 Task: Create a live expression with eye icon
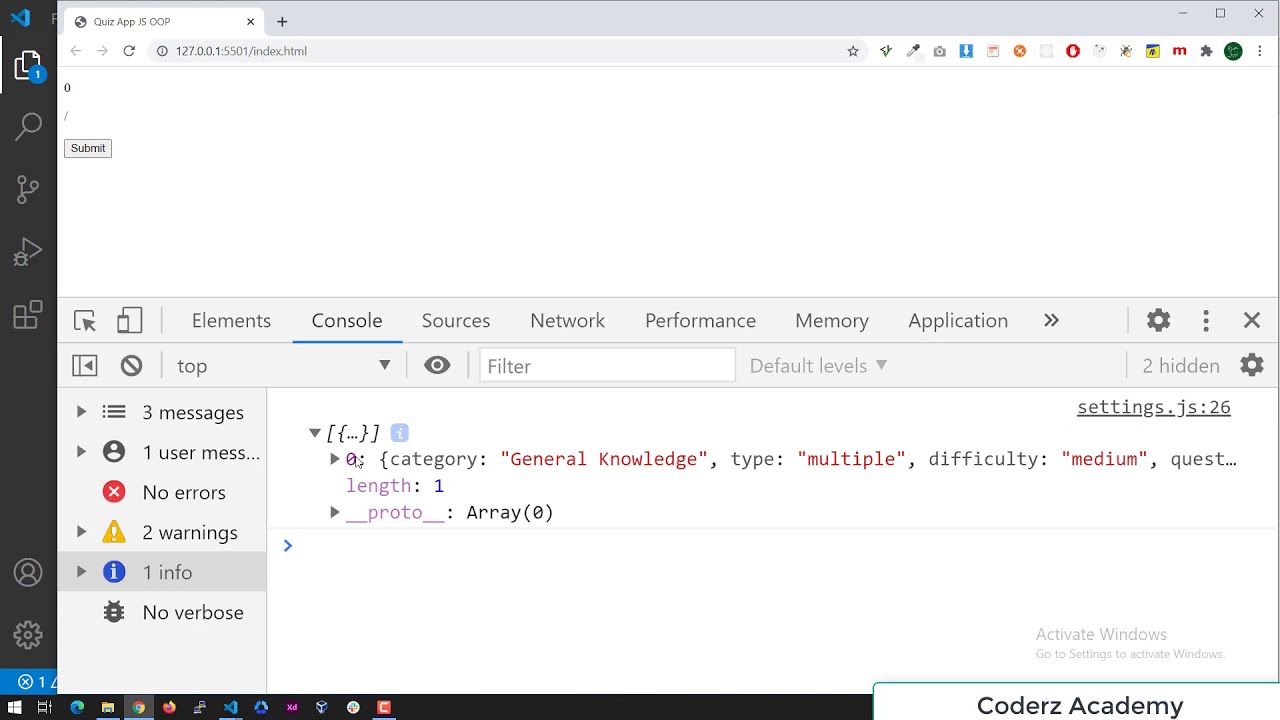pos(437,365)
